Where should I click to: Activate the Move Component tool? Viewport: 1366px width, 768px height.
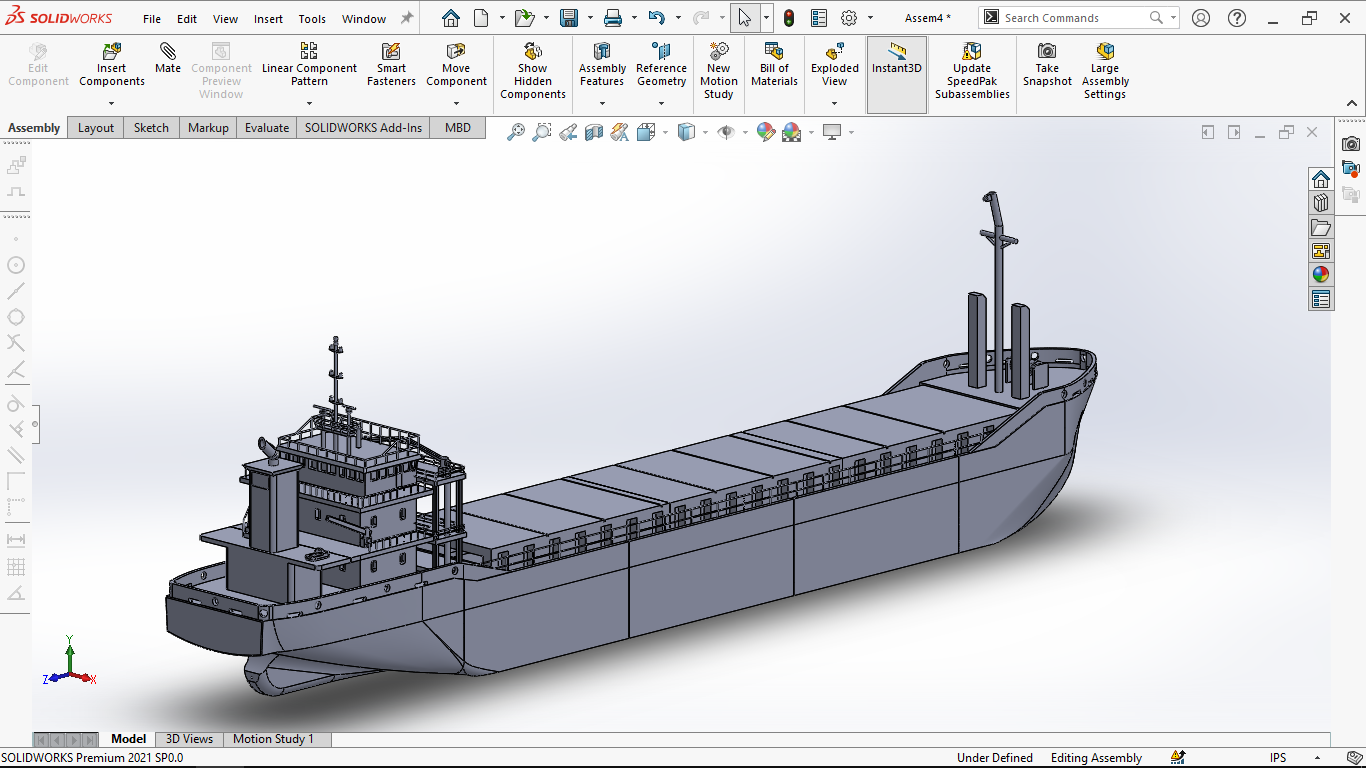[456, 64]
